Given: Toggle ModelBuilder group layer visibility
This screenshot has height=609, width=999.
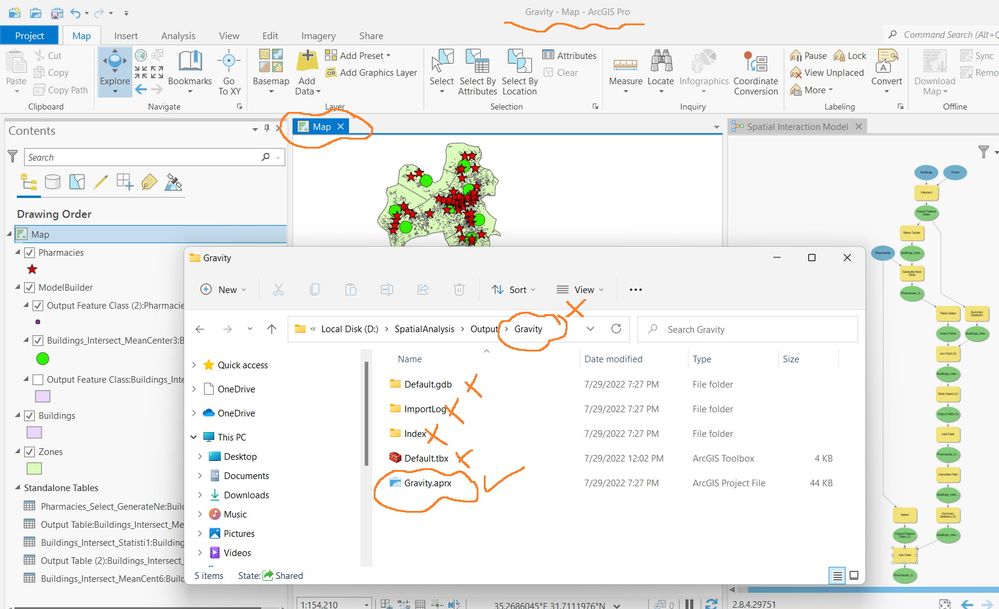Looking at the screenshot, I should [29, 287].
